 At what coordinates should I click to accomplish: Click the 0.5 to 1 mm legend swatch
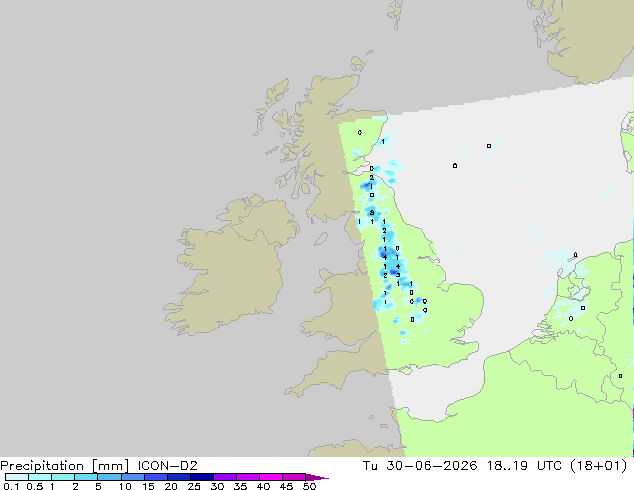[40, 477]
